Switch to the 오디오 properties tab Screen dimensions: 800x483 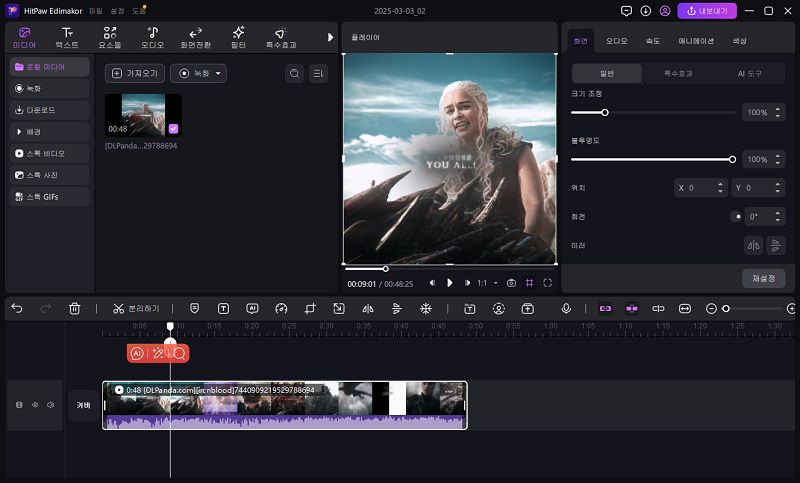point(617,41)
